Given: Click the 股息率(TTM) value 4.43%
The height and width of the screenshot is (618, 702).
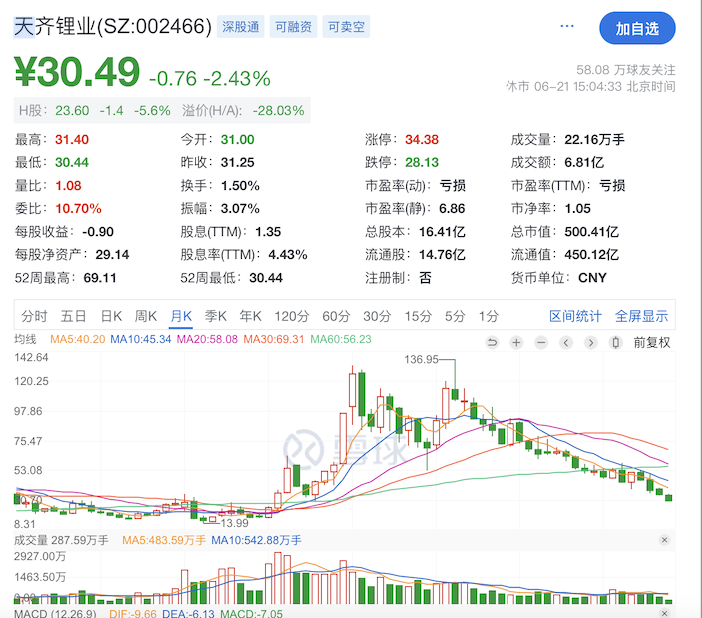Looking at the screenshot, I should 288,255.
